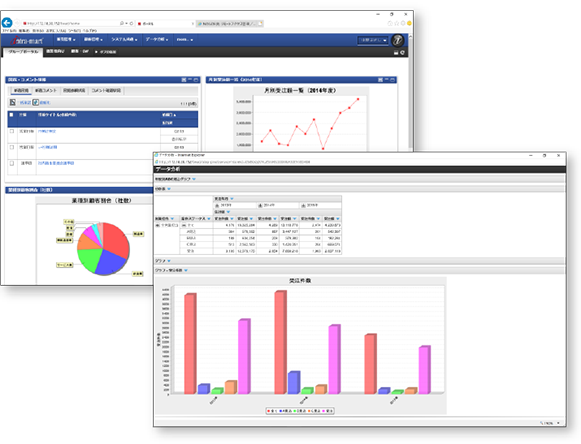Image resolution: width=581 pixels, height=444 pixels.
Task: Tick the select-all checkbox in the table header
Action: click(11, 115)
